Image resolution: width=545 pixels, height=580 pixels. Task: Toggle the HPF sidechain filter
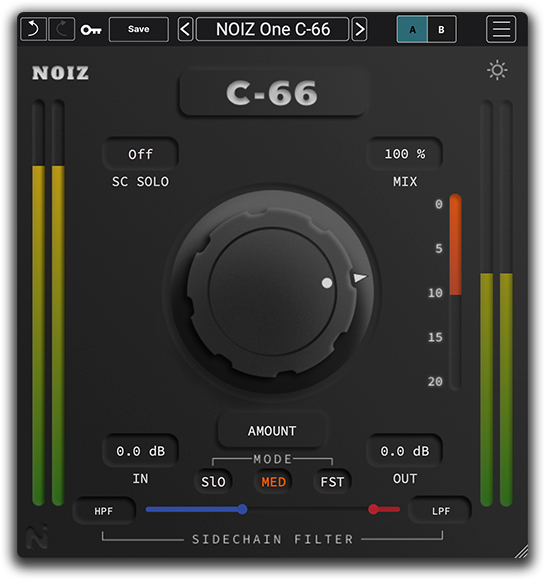(104, 511)
